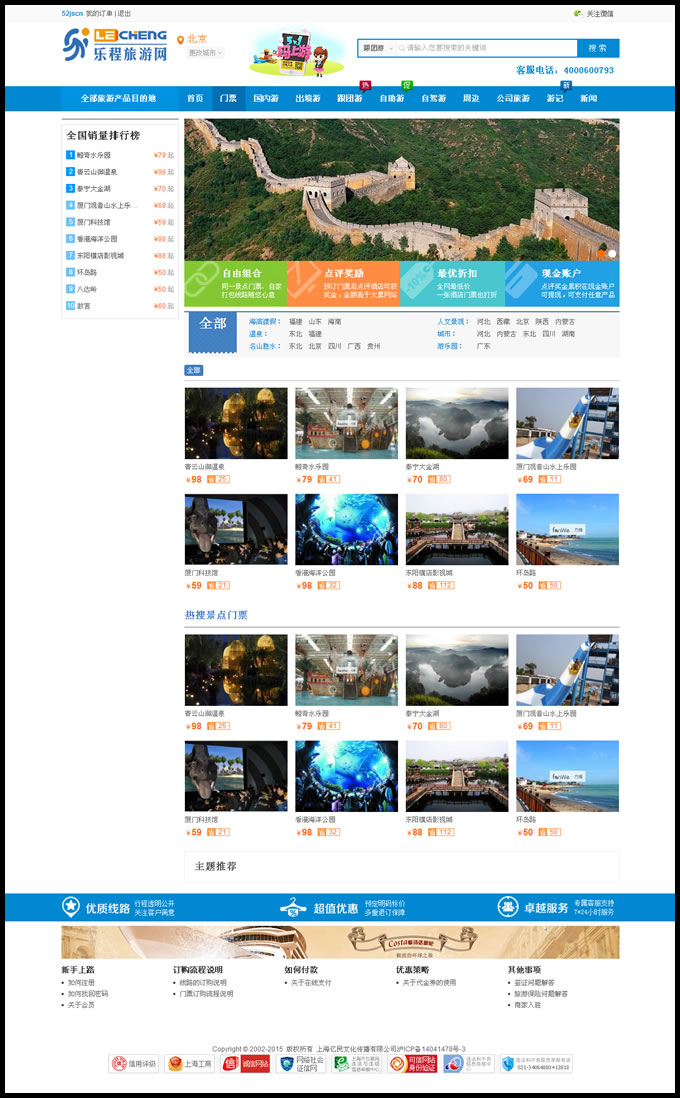Screen dimensions: 680x1098
Task: Select 贵州 in the 名山胜水 filter row
Action: 374,346
